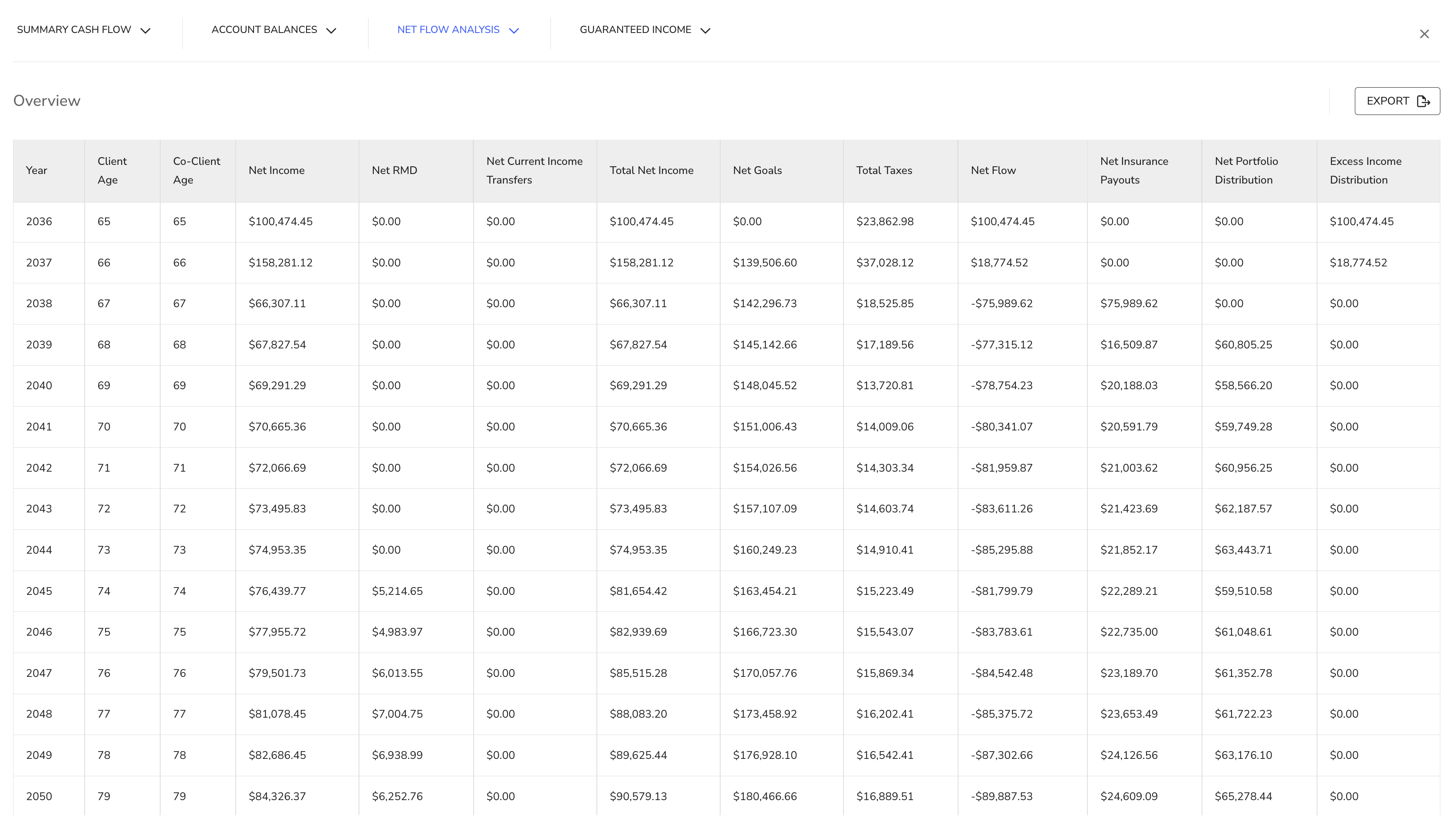Expand the Net Flow Analysis chevron
Viewport: 1456px width, 827px height.
[514, 31]
